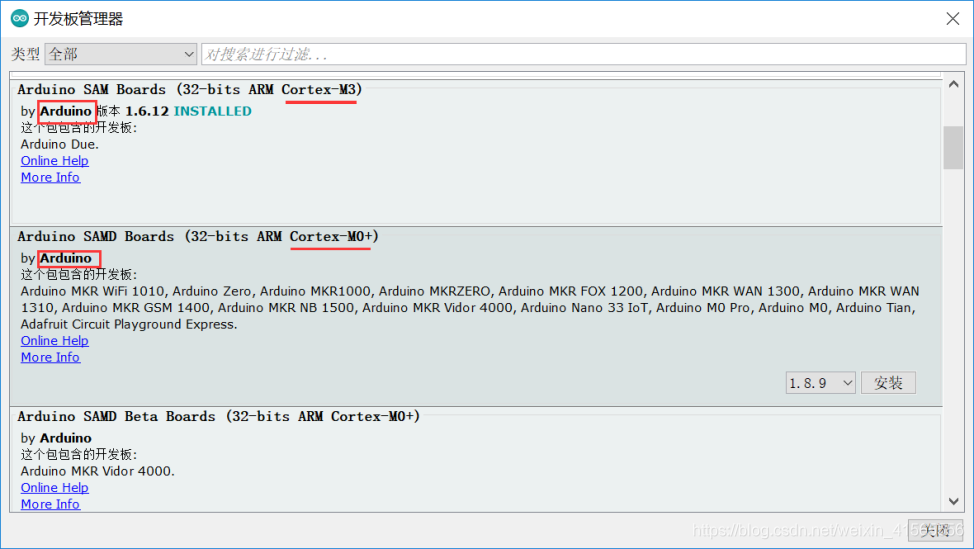This screenshot has height=549, width=974.
Task: Click the version 1.6.12 text
Action: [147, 111]
